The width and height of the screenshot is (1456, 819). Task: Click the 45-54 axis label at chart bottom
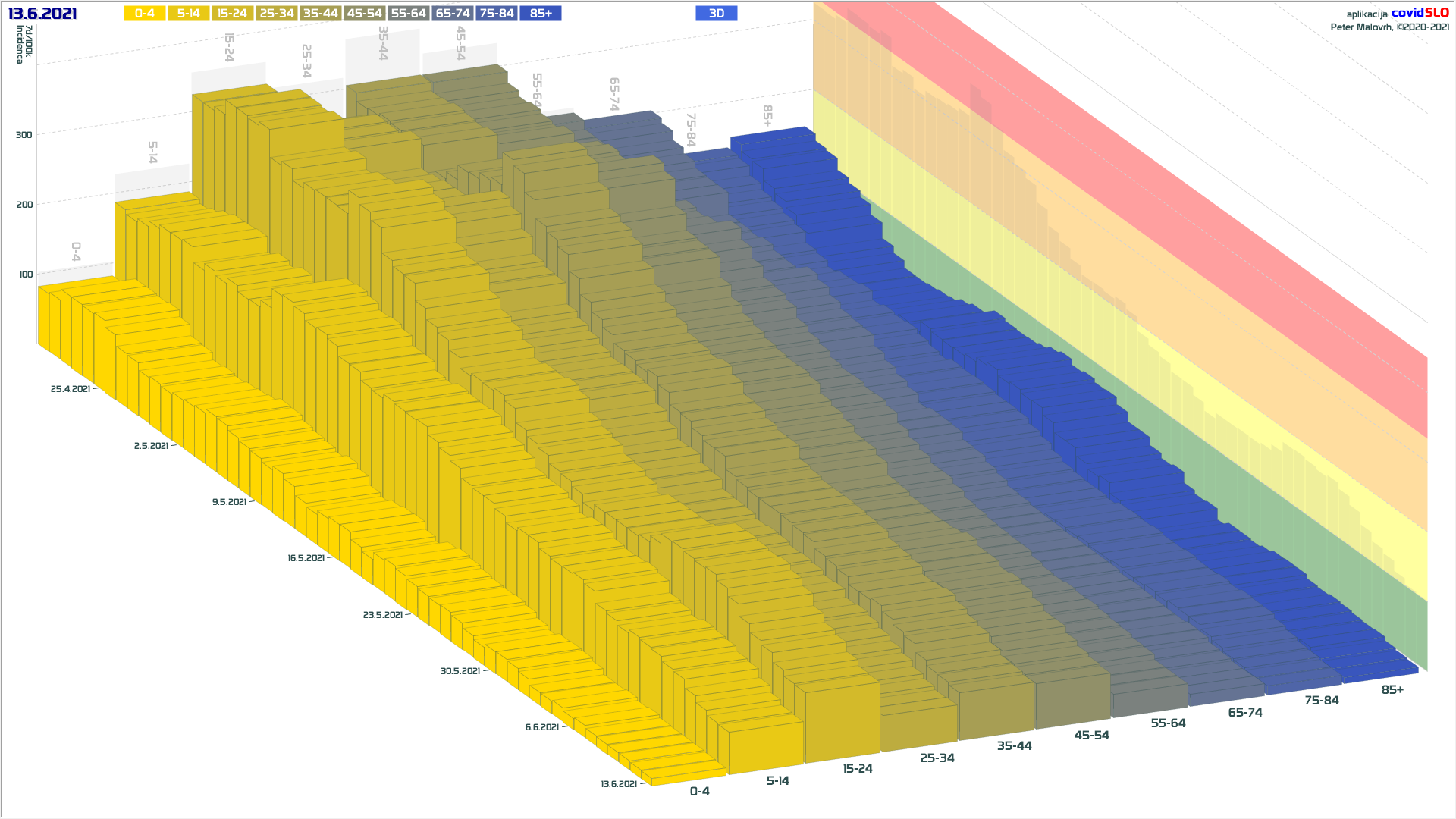coord(1091,736)
